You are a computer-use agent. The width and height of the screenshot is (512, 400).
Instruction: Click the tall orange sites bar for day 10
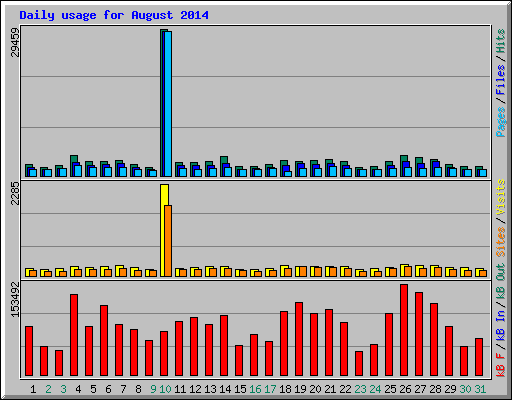pyautogui.click(x=168, y=241)
